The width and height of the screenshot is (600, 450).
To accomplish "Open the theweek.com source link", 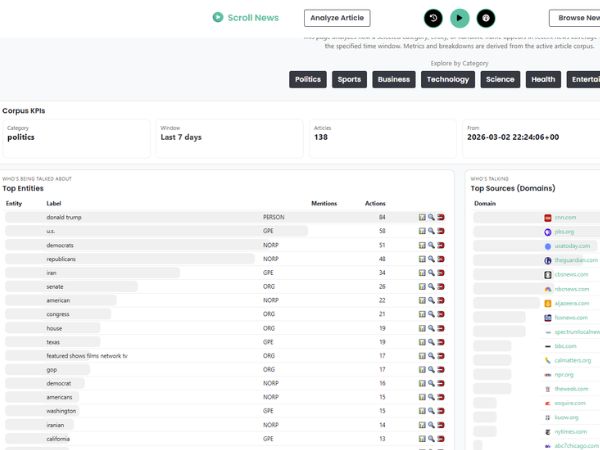I will [x=571, y=389].
